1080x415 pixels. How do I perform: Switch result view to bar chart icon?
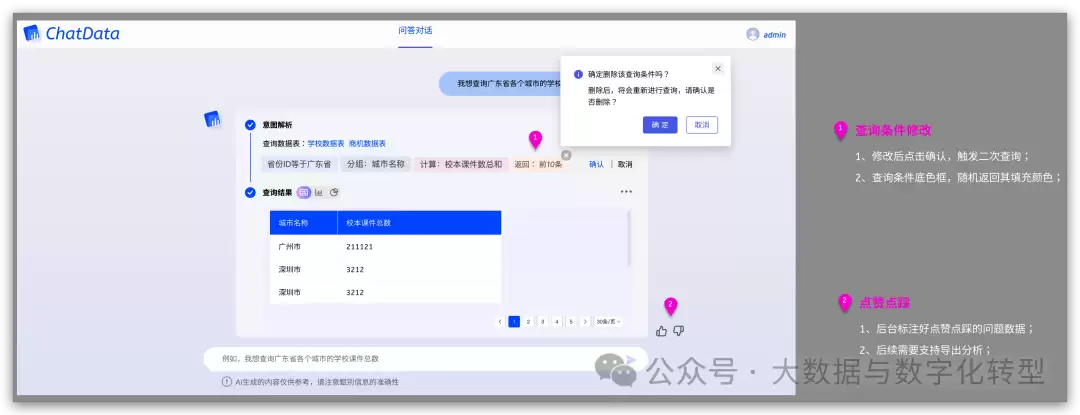click(319, 193)
